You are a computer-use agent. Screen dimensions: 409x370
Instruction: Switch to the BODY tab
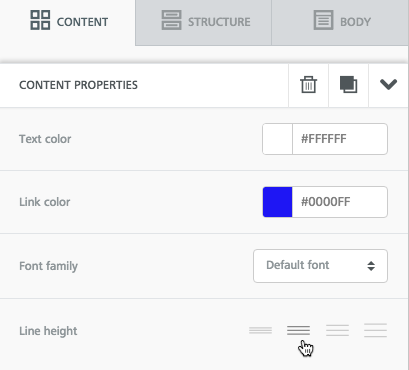340,22
